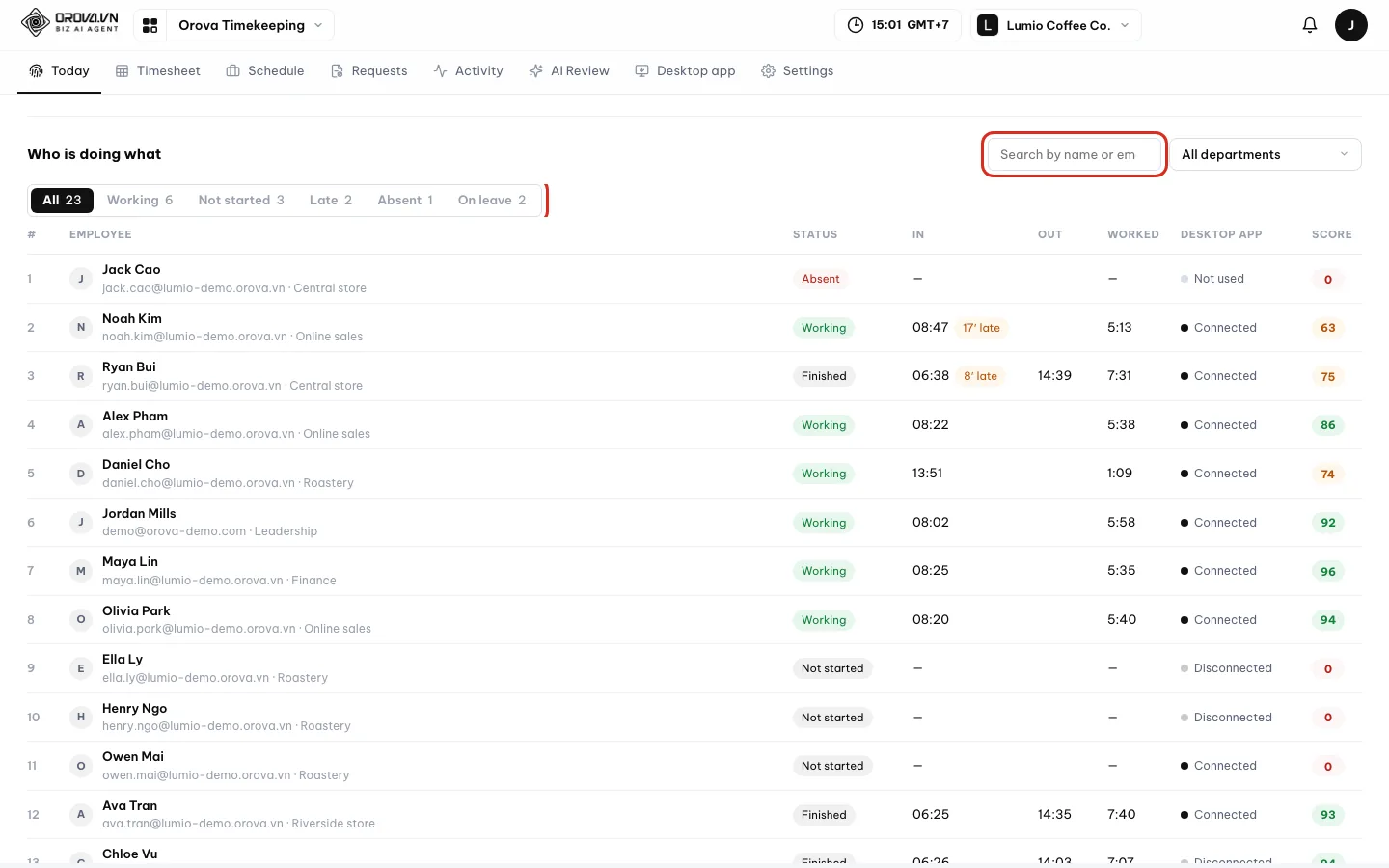1389x868 pixels.
Task: Click Alex Pham's score 86
Action: [1328, 425]
